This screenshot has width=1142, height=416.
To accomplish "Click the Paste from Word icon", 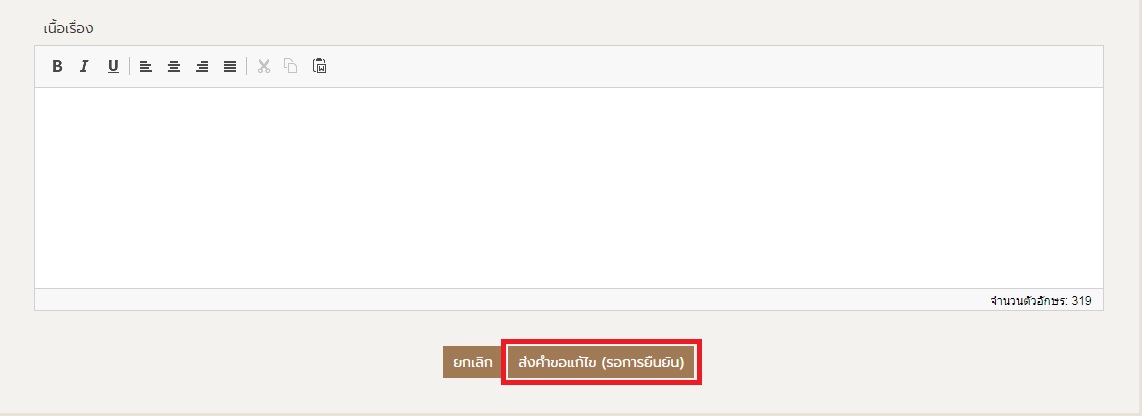I will [x=319, y=66].
